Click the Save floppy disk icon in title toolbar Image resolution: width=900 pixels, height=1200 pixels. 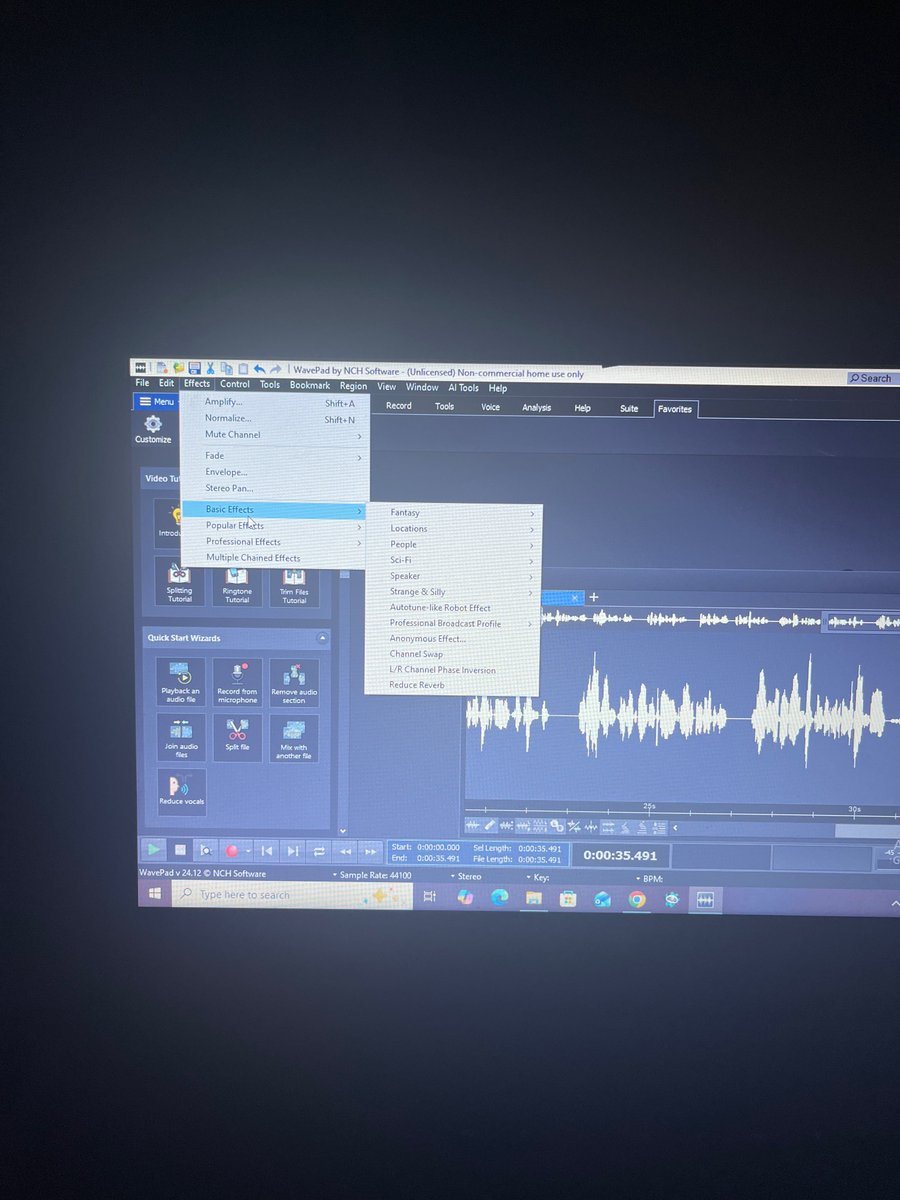pos(194,368)
